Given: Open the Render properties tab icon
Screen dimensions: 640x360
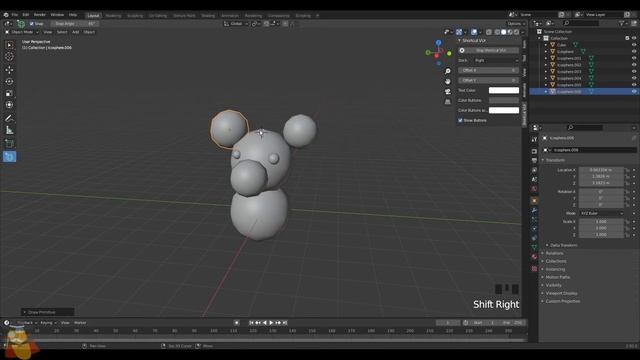Looking at the screenshot, I should 534,151.
